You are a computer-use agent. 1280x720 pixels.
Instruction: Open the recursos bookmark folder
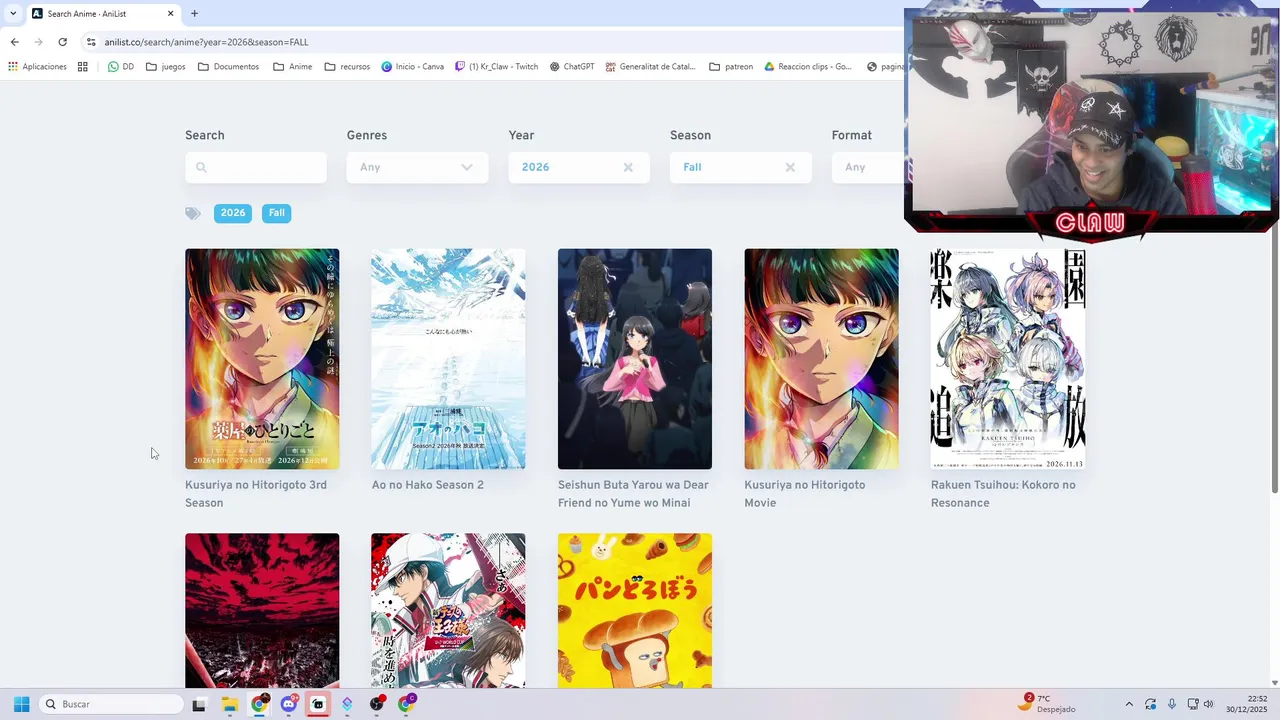[x=347, y=67]
